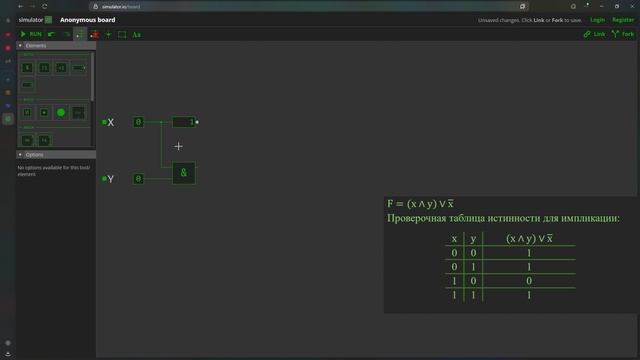Screen dimensions: 640x360
Task: Click the Link save button
Action: 594,34
